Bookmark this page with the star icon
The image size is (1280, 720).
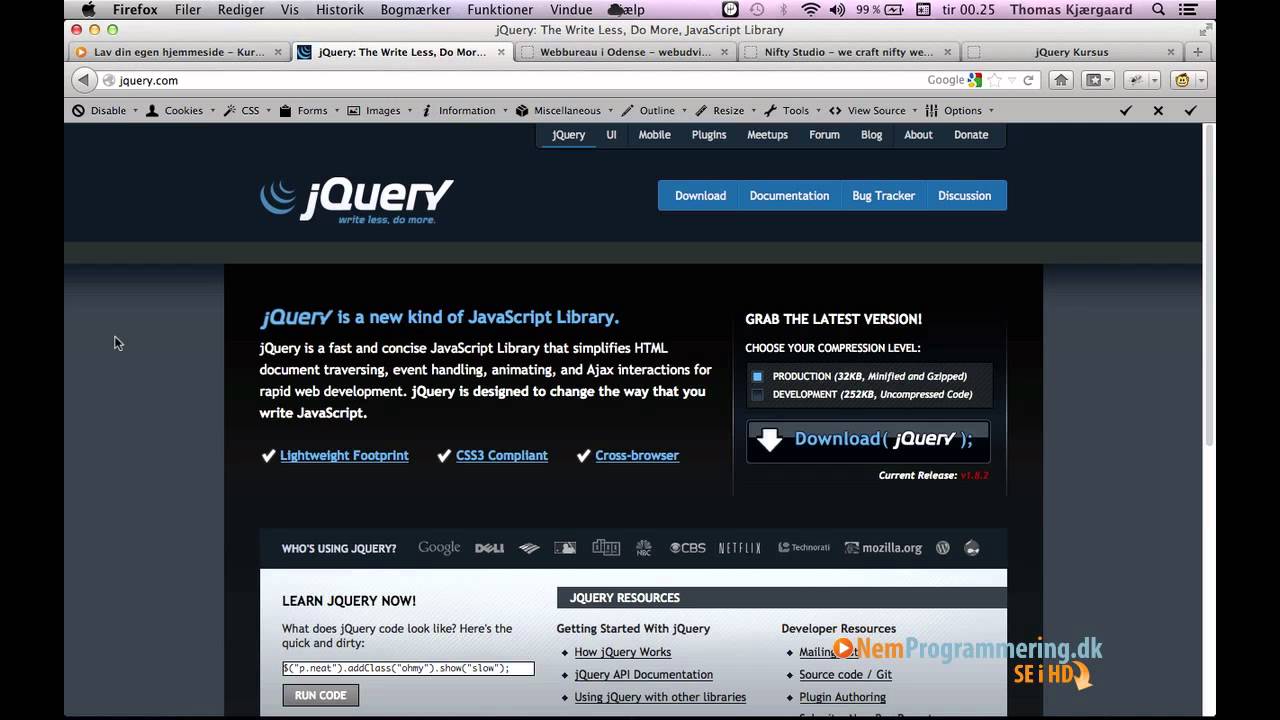pyautogui.click(x=995, y=80)
